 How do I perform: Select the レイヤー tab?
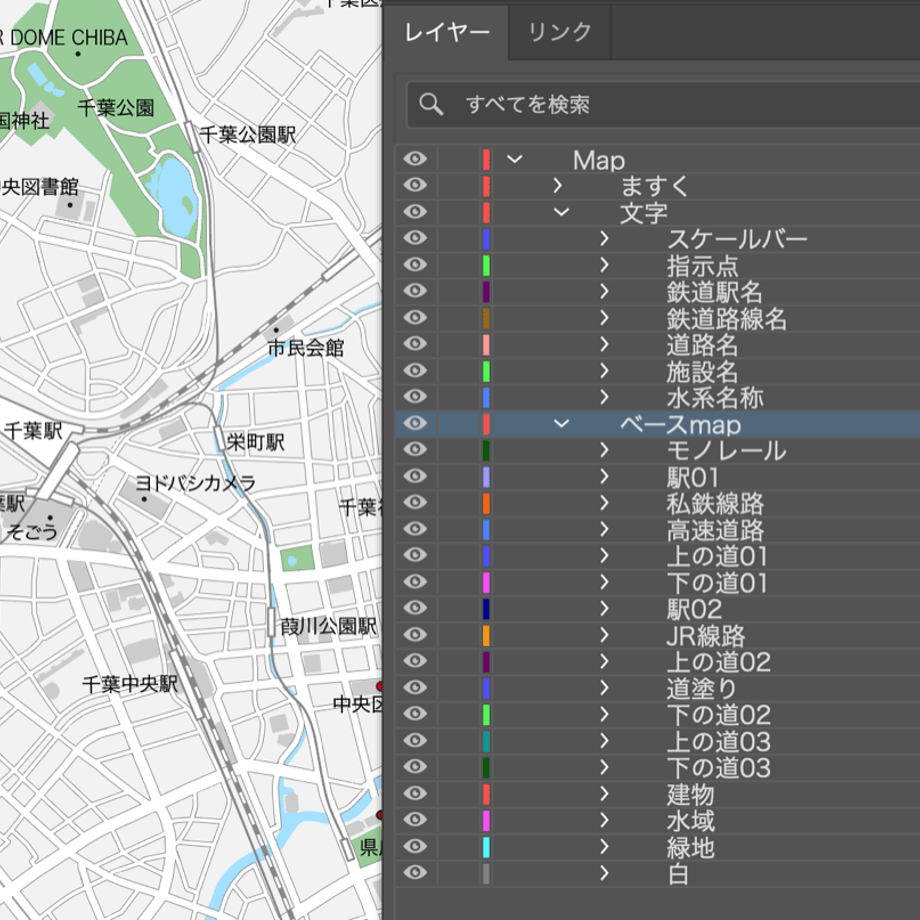click(x=447, y=32)
